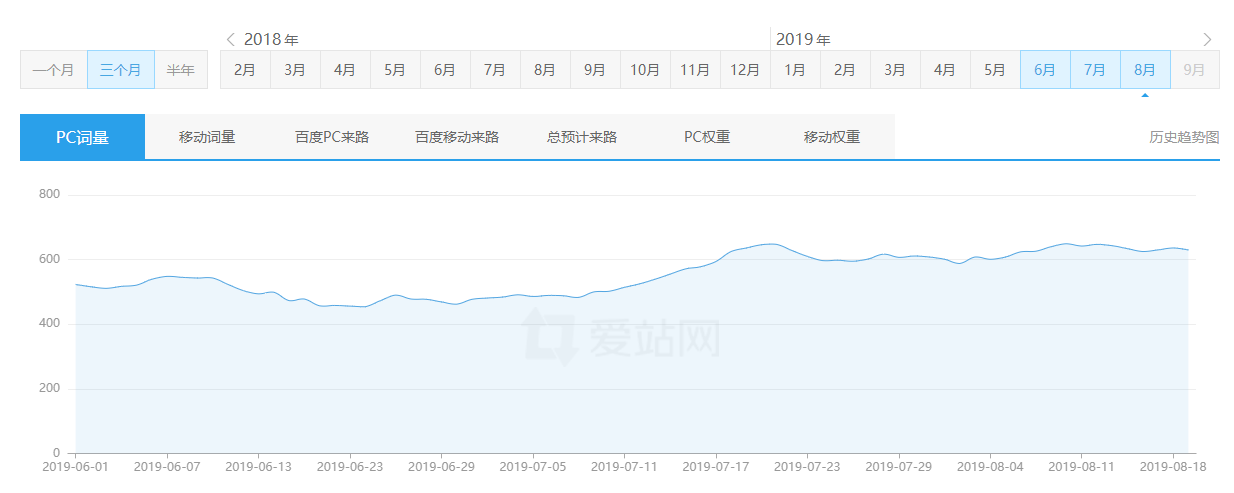Select 12月 of 2018 on timeline
Image resolution: width=1234 pixels, height=493 pixels.
coord(745,70)
